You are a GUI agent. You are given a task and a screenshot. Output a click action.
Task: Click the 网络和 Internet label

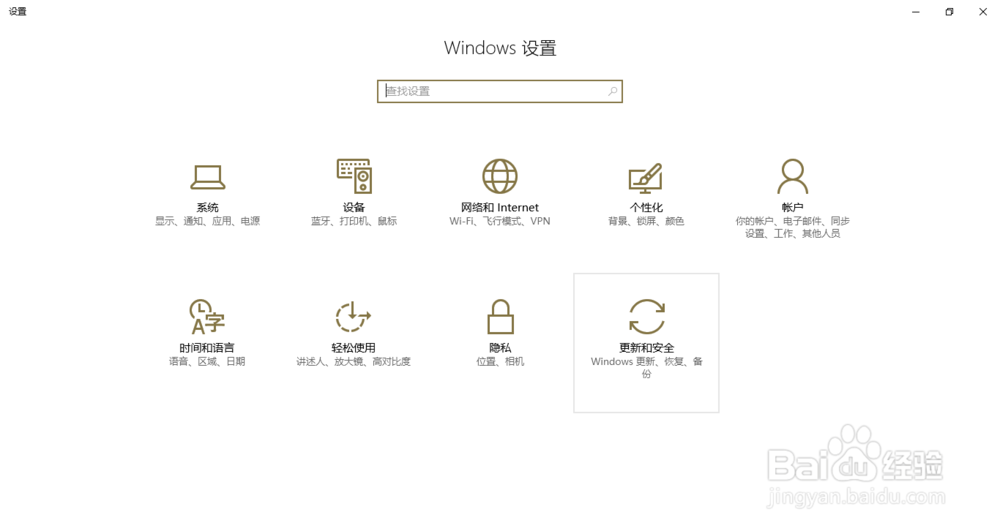coord(499,207)
